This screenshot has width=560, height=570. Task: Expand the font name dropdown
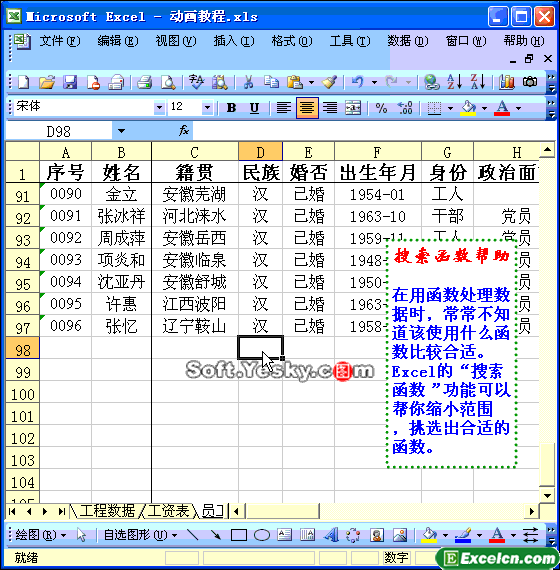coord(159,108)
